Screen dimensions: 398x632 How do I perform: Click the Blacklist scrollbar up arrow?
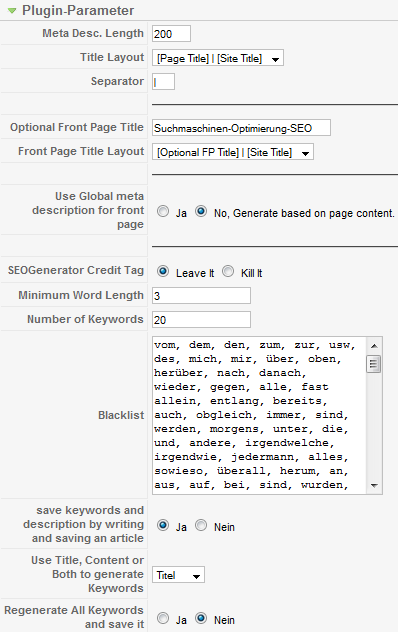tap(374, 346)
